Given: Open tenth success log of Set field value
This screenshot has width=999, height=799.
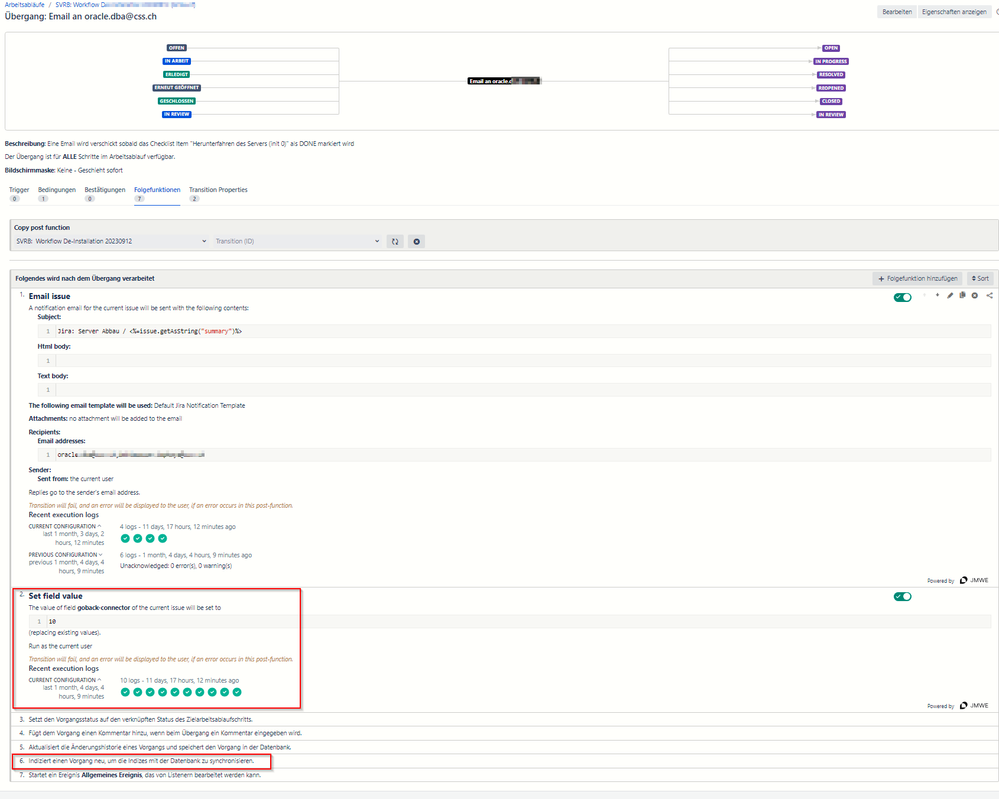Looking at the screenshot, I should [x=237, y=692].
